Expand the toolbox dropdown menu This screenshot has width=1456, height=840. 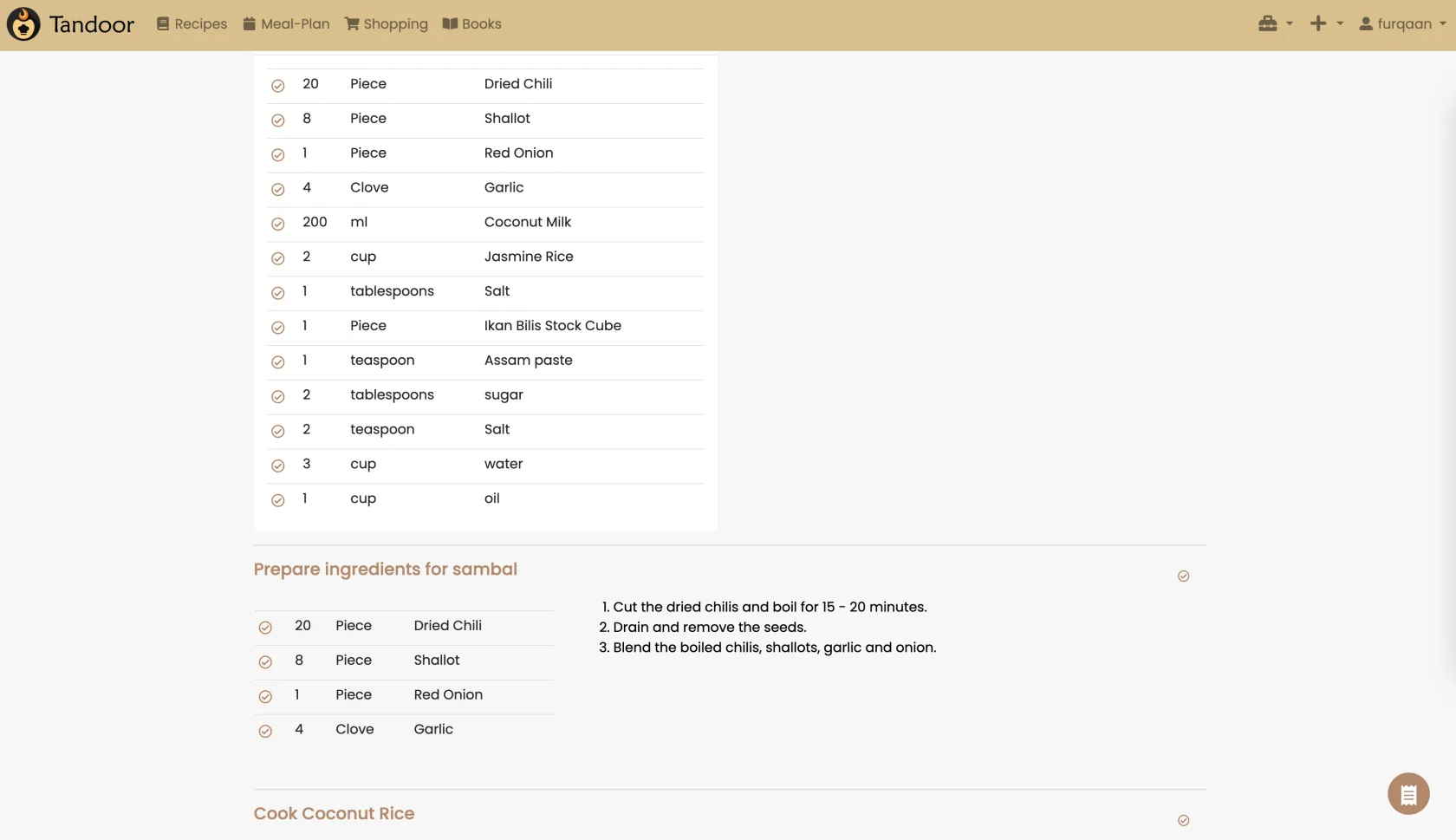(x=1275, y=24)
